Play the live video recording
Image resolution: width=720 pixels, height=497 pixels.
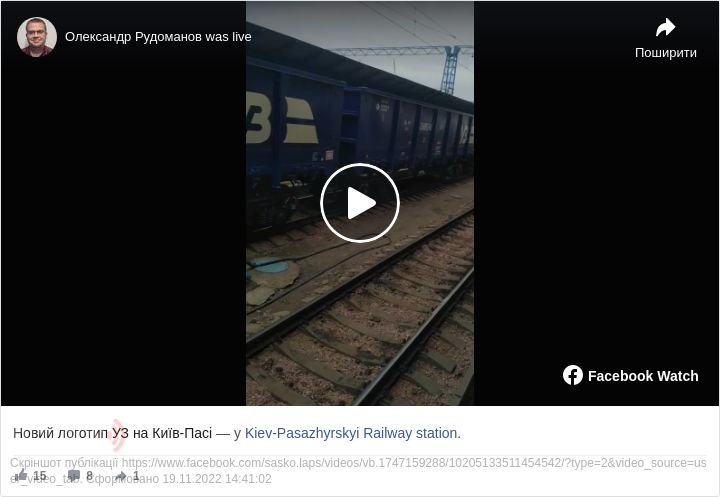360,203
